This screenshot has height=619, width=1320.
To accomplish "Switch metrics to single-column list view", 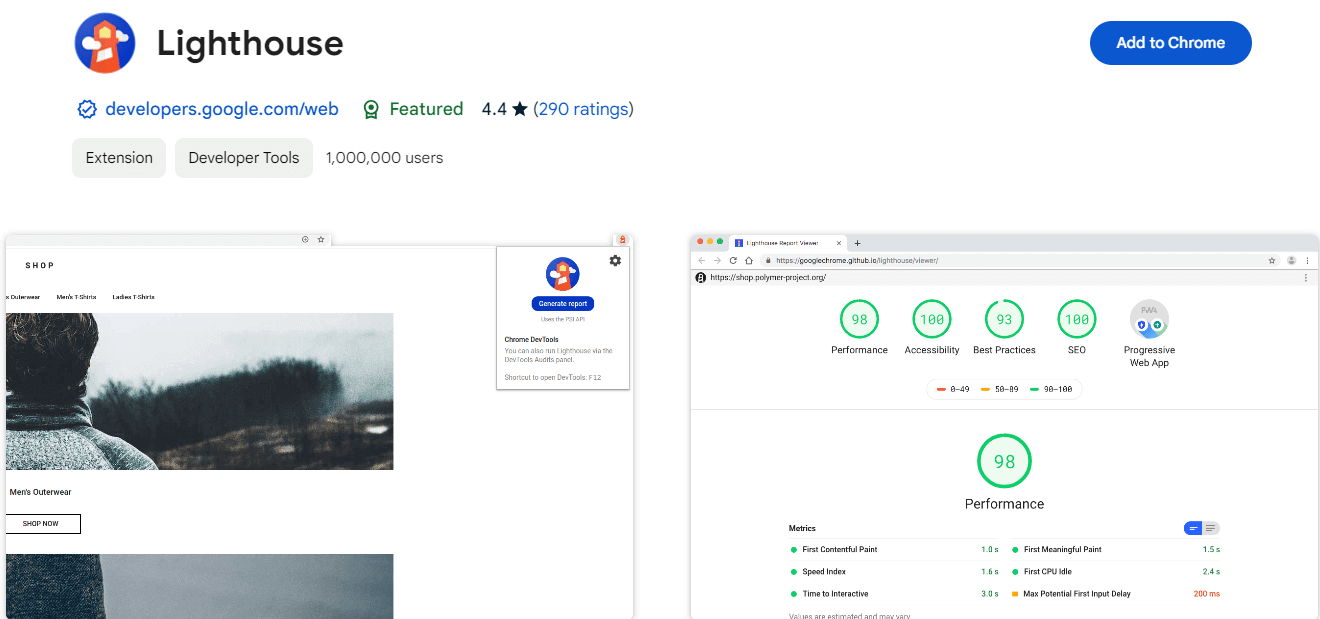I will click(x=1212, y=528).
